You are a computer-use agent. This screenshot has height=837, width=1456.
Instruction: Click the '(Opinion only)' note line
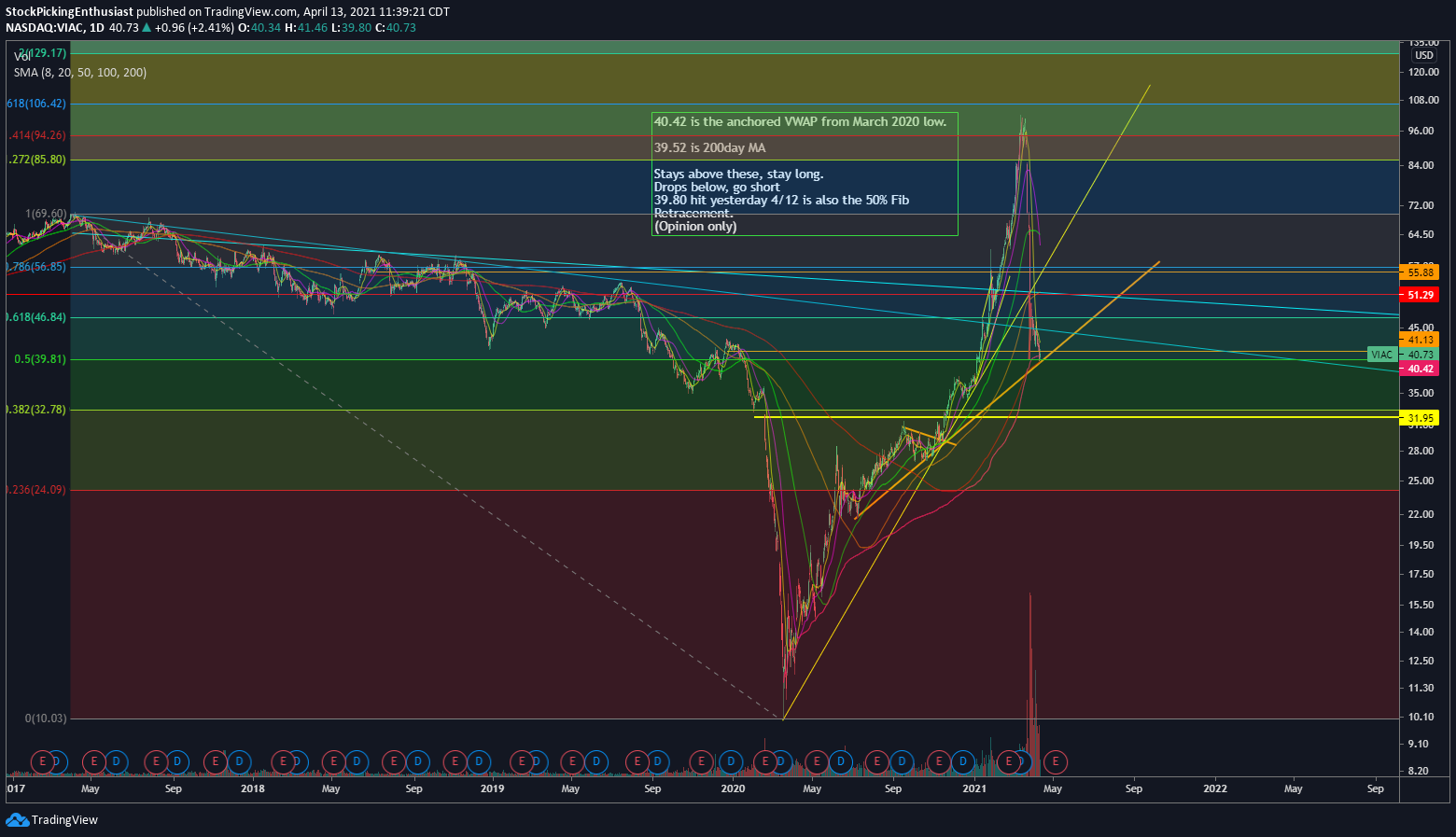(x=695, y=226)
